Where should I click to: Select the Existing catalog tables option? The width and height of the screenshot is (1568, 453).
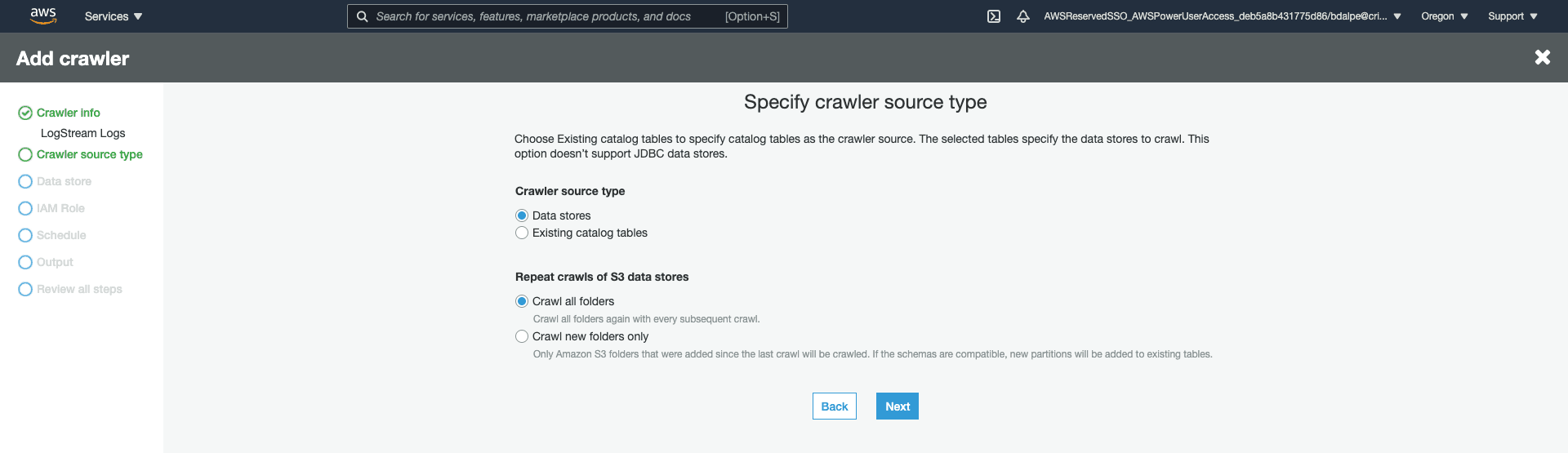(x=522, y=233)
